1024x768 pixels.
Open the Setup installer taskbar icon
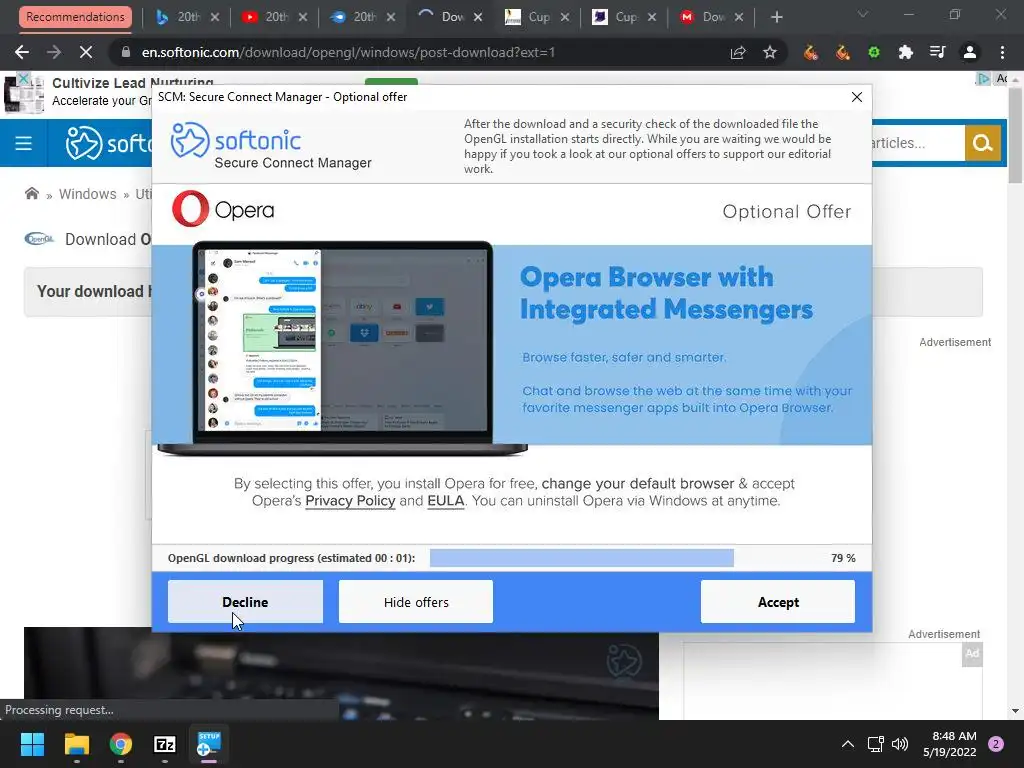click(209, 744)
